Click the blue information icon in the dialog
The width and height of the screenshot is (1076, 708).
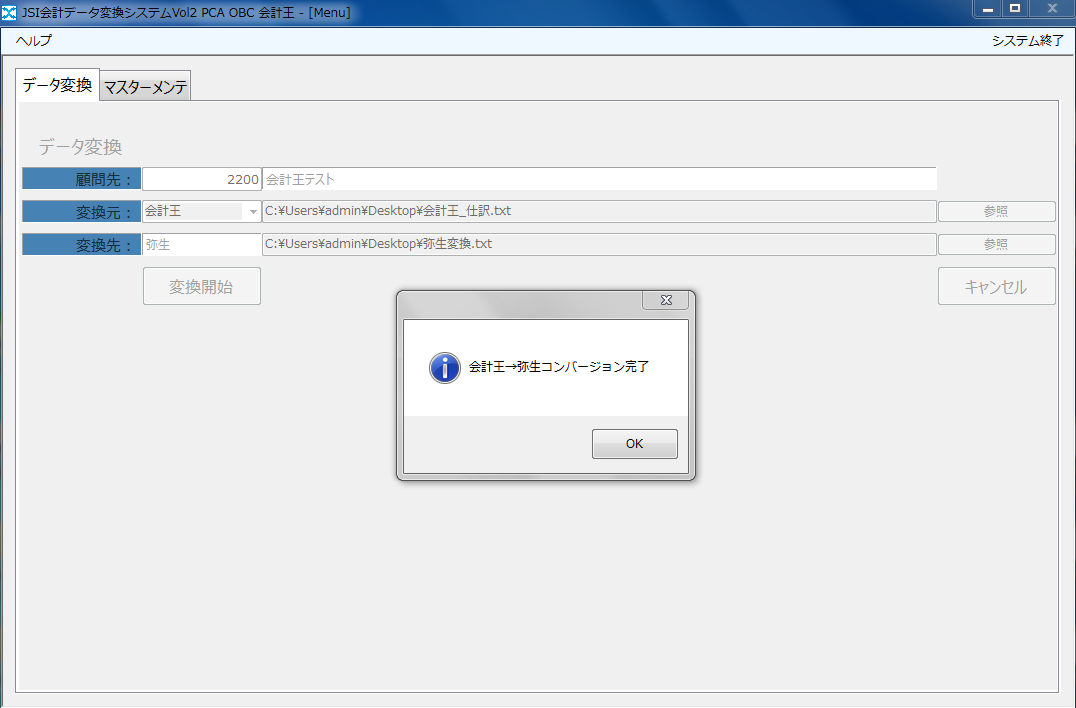(444, 367)
